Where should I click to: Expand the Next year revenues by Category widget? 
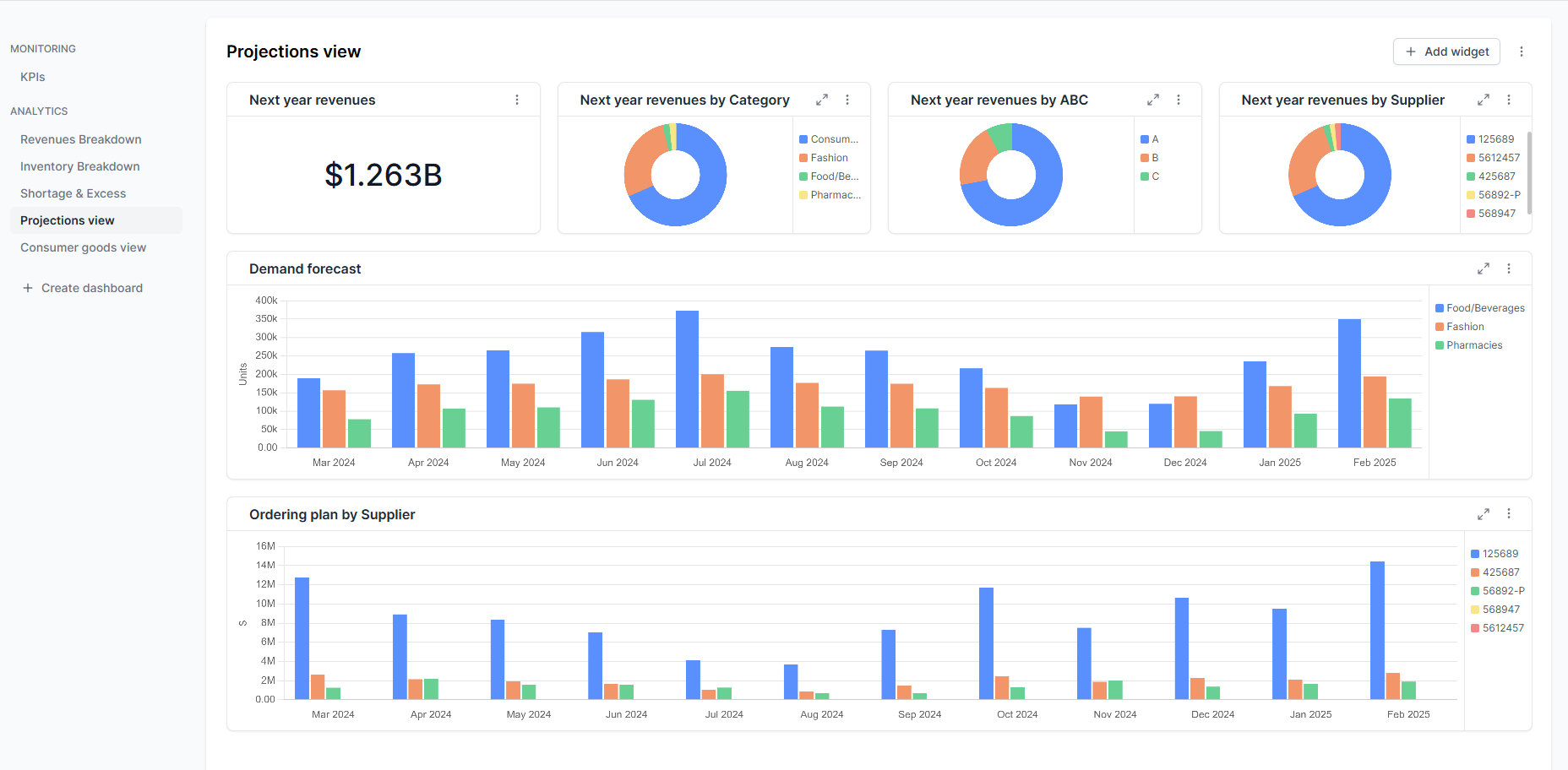pyautogui.click(x=821, y=100)
